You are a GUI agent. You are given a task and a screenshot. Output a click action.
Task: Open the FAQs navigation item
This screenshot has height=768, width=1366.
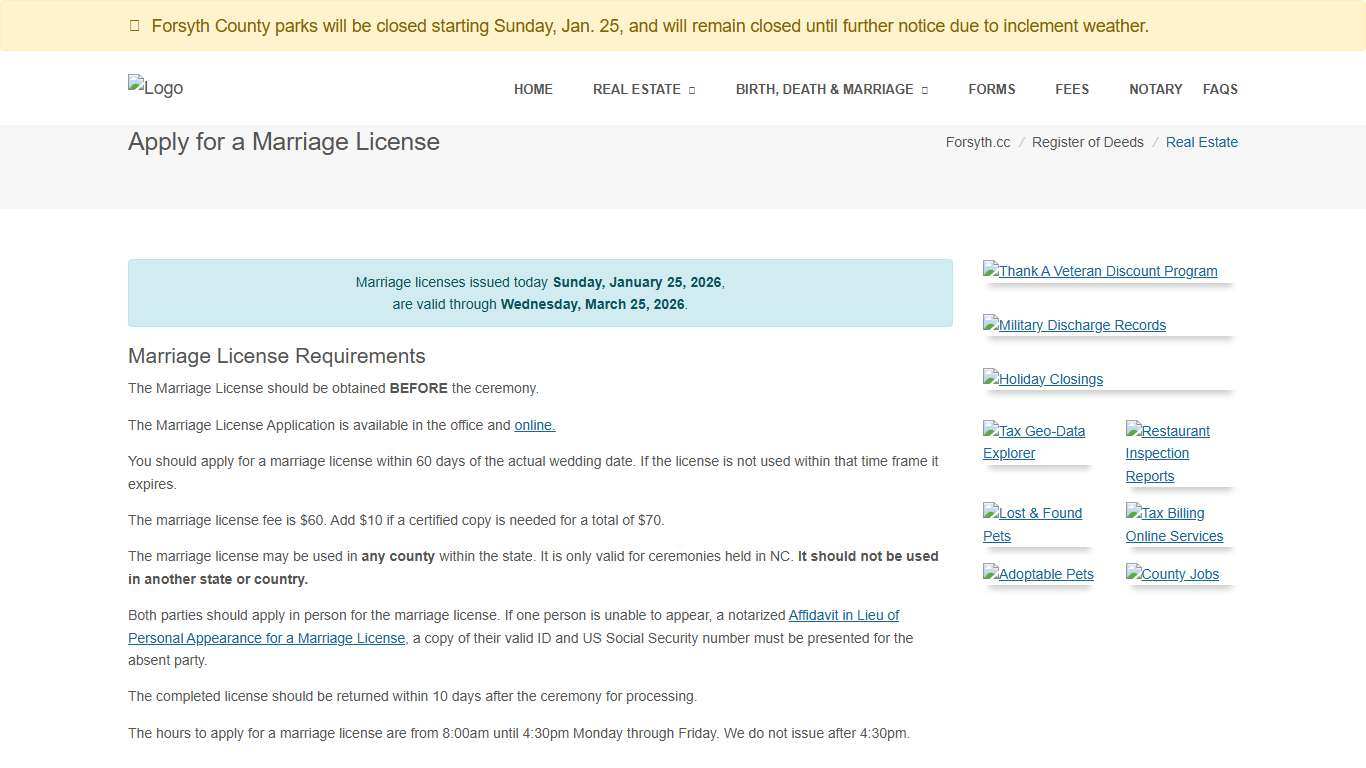point(1220,89)
